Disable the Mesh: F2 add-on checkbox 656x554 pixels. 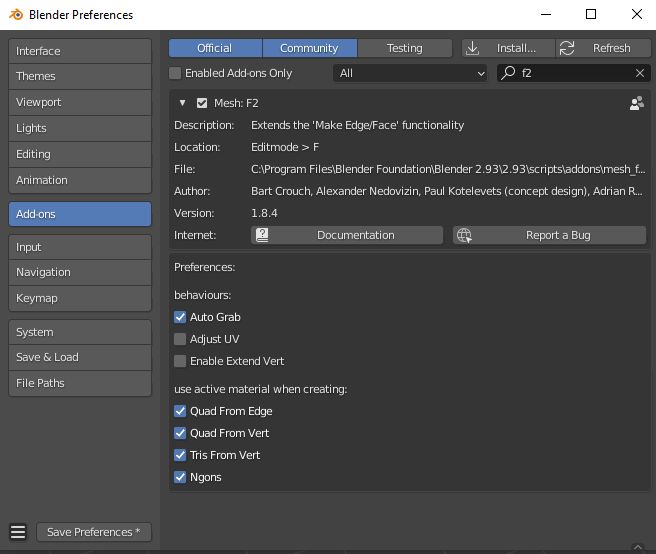click(202, 103)
